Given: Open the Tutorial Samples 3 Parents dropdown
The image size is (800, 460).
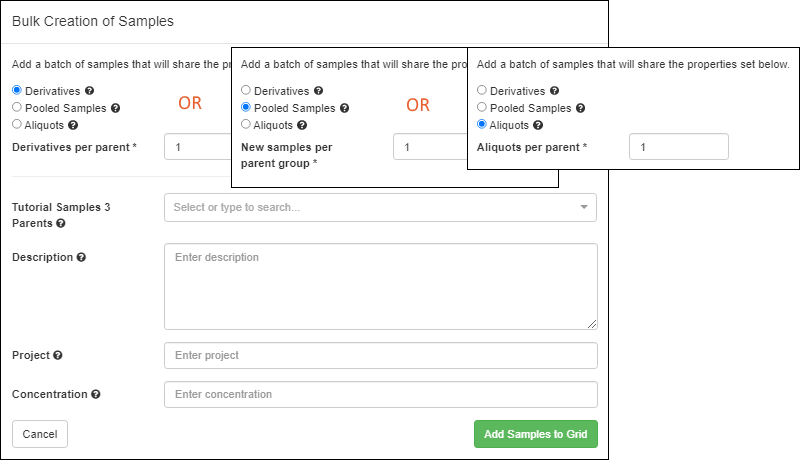Looking at the screenshot, I should coord(370,207).
